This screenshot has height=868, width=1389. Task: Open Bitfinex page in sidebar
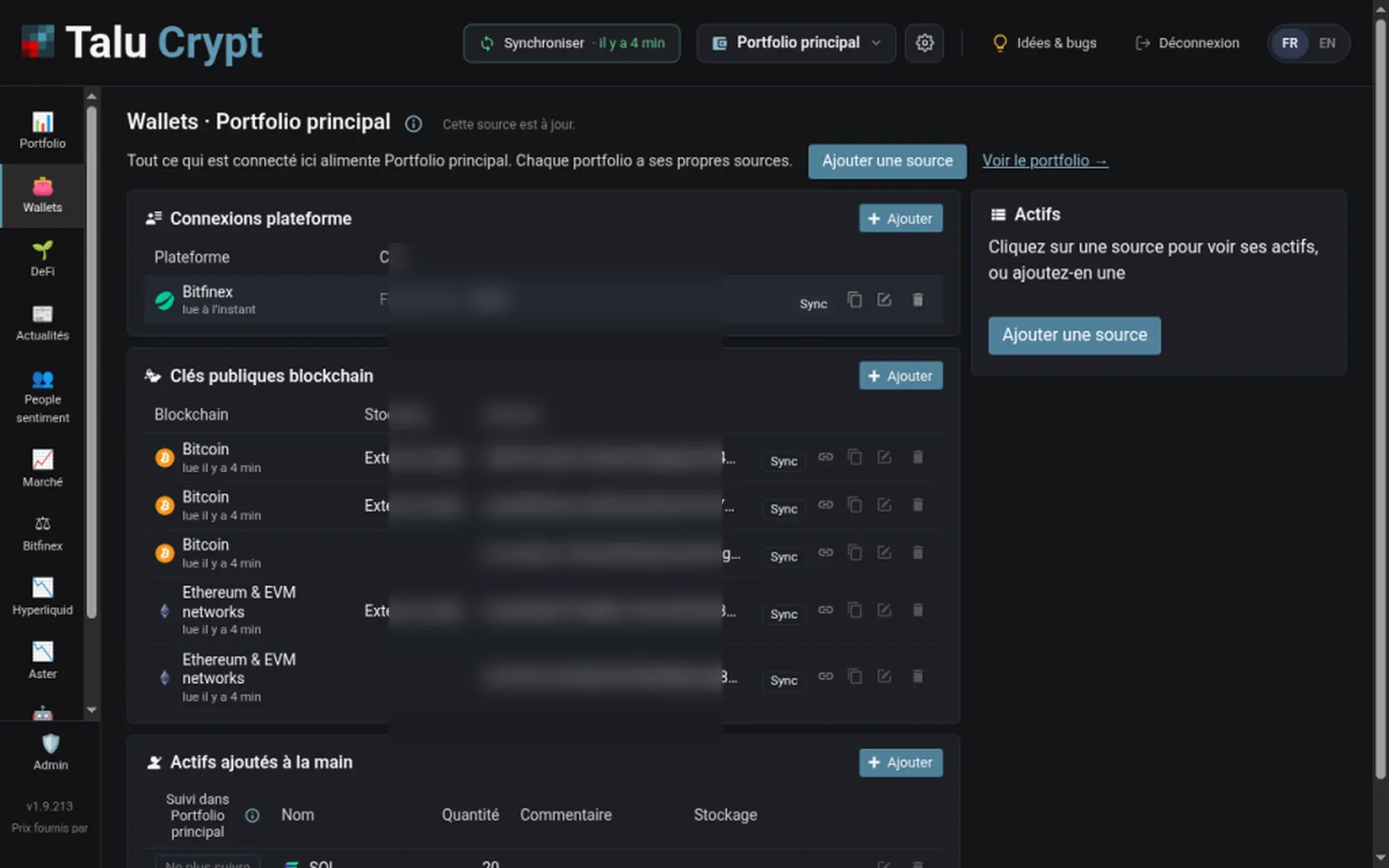click(x=42, y=533)
